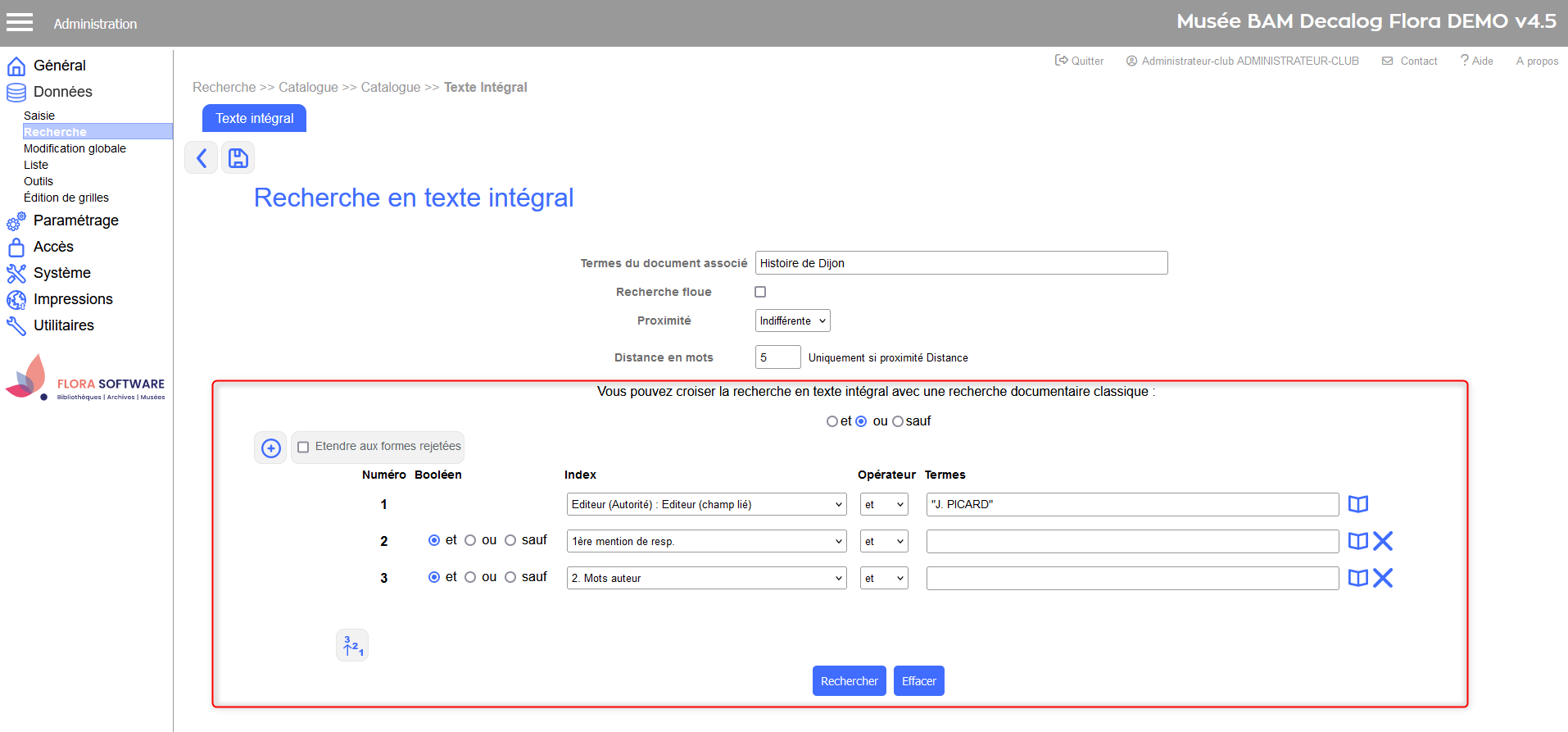This screenshot has width=1568, height=732.
Task: Open the Proximité dropdown
Action: (792, 321)
